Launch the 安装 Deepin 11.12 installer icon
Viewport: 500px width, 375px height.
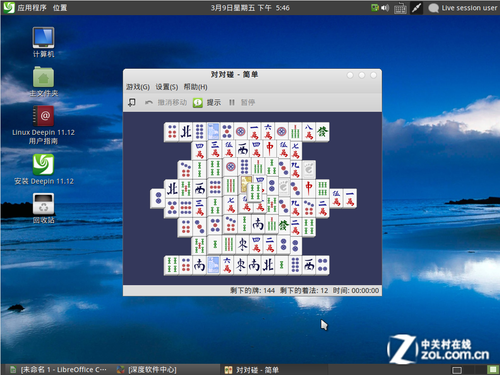(x=43, y=169)
